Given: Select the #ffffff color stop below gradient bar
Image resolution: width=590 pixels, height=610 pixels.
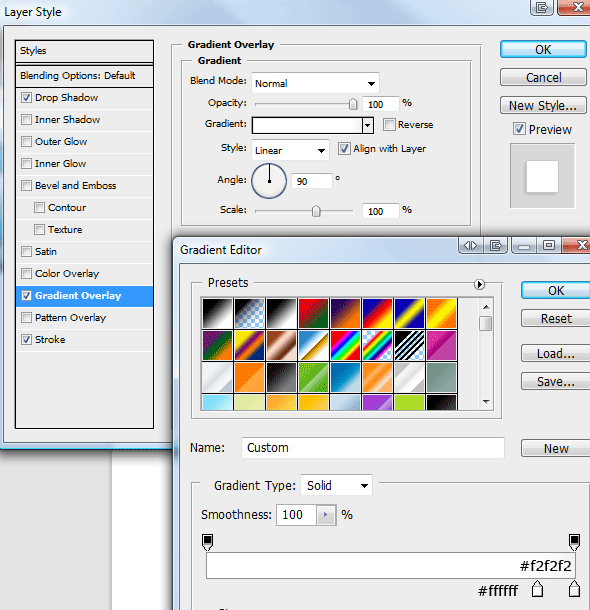Looking at the screenshot, I should [537, 589].
